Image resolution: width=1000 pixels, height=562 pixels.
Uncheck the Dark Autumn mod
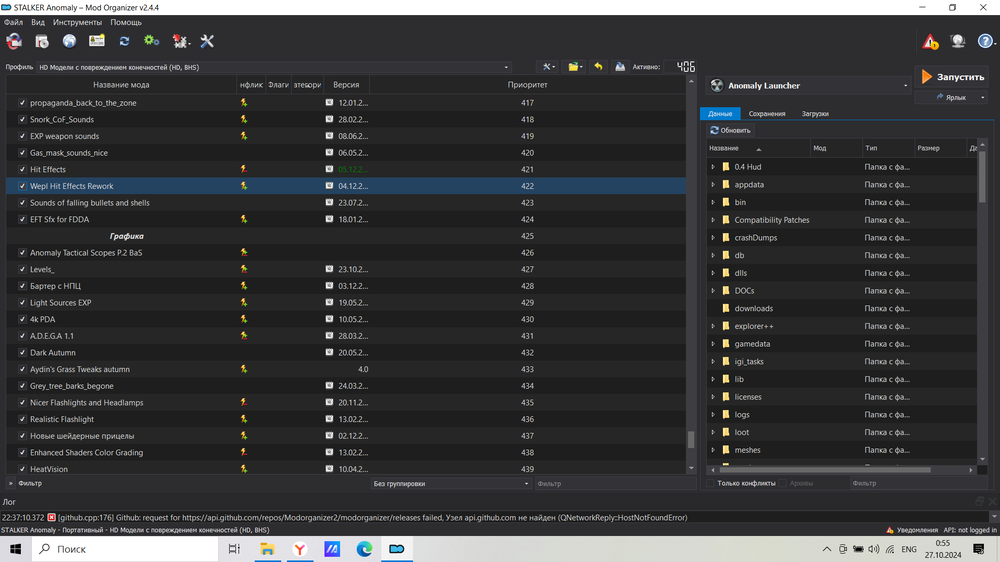(22, 353)
